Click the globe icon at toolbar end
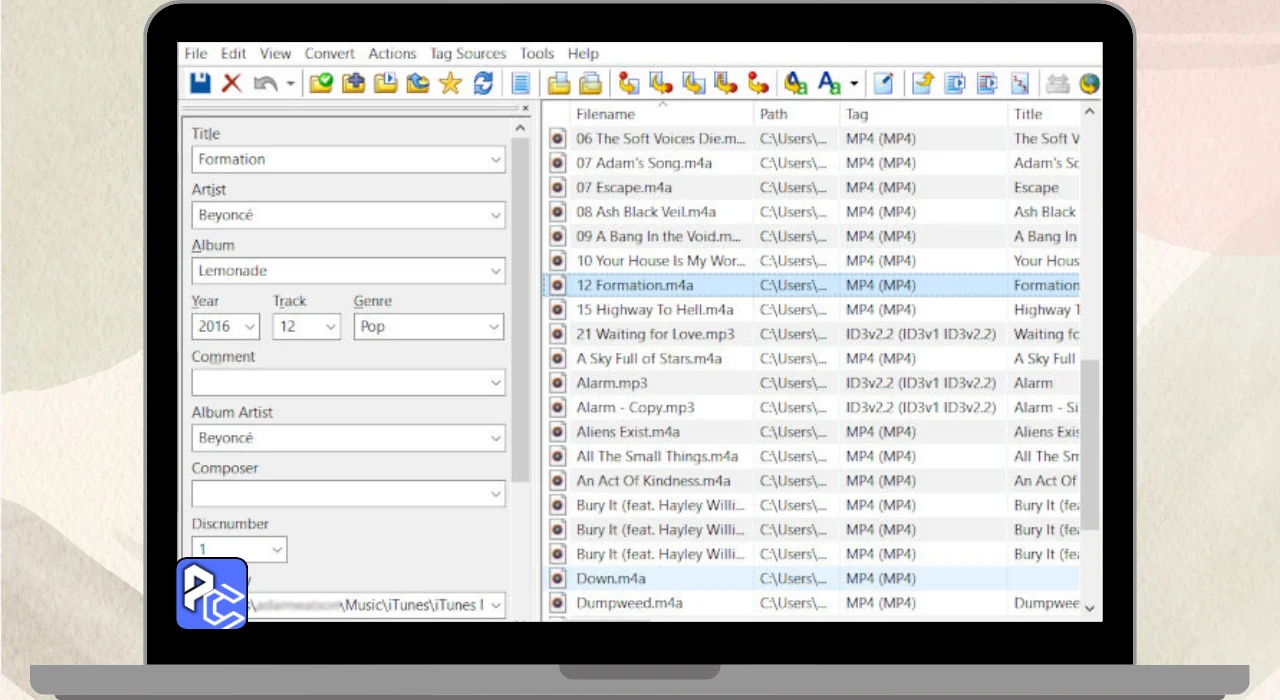The width and height of the screenshot is (1280, 700). coord(1089,83)
